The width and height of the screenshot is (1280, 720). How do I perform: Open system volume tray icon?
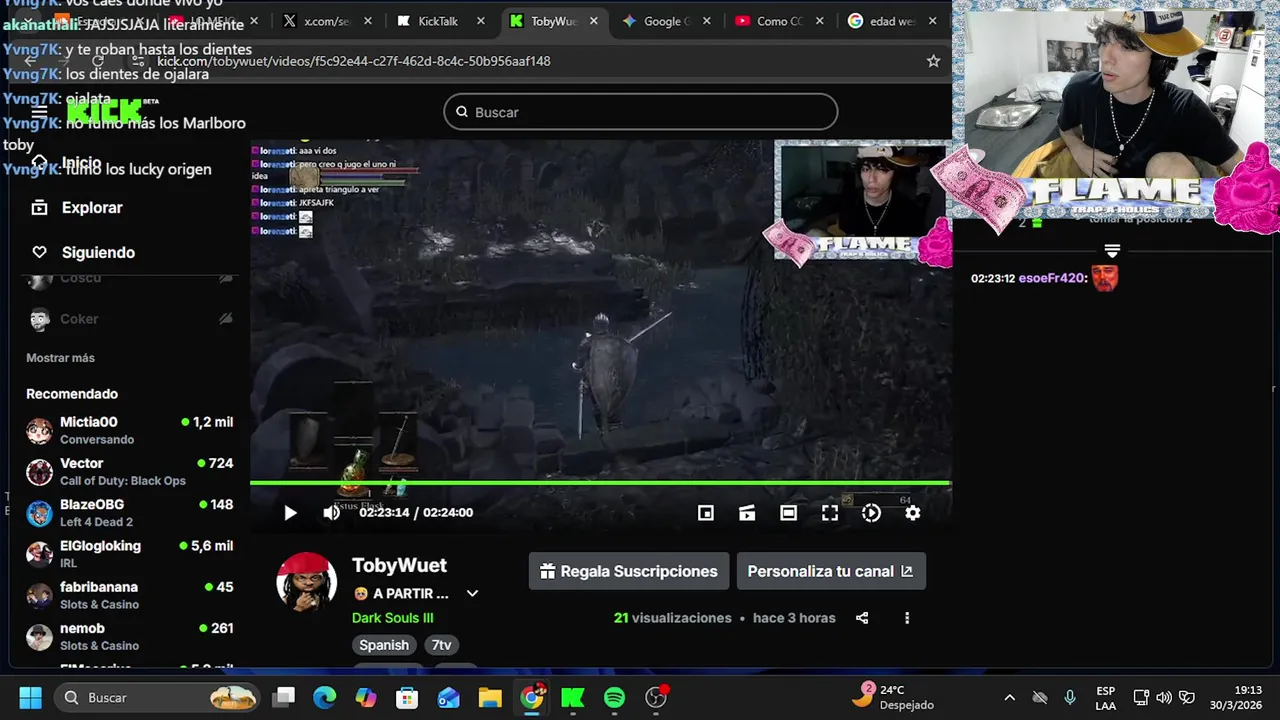1164,697
